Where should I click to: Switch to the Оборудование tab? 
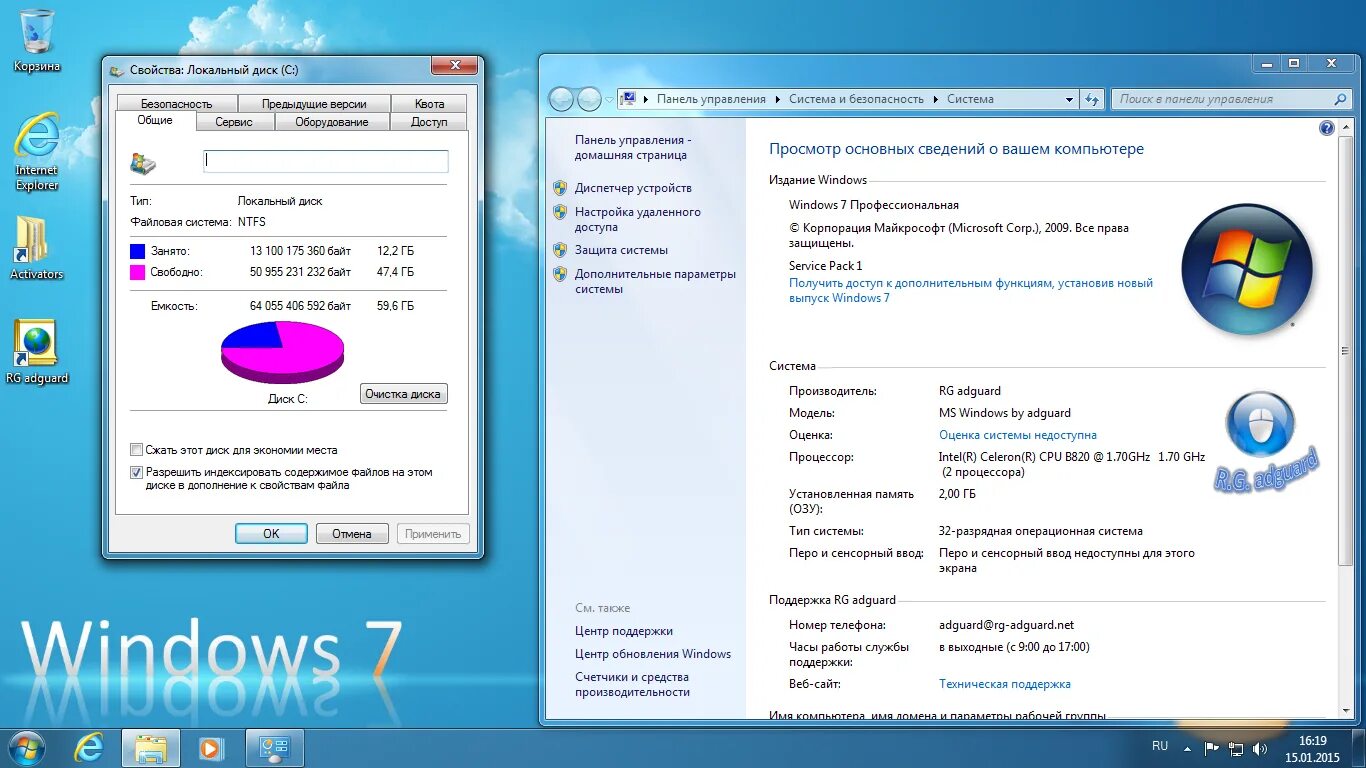pyautogui.click(x=332, y=122)
